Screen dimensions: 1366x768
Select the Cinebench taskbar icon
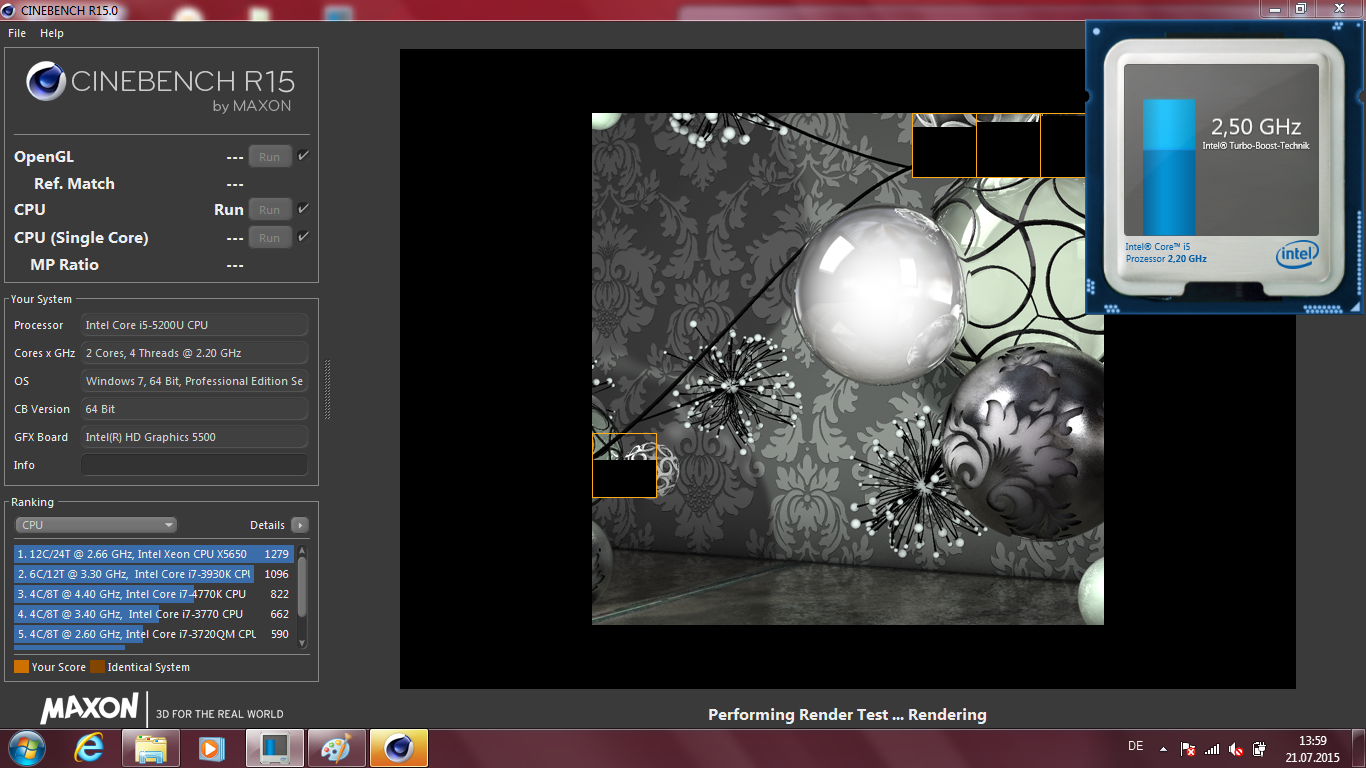coord(399,748)
